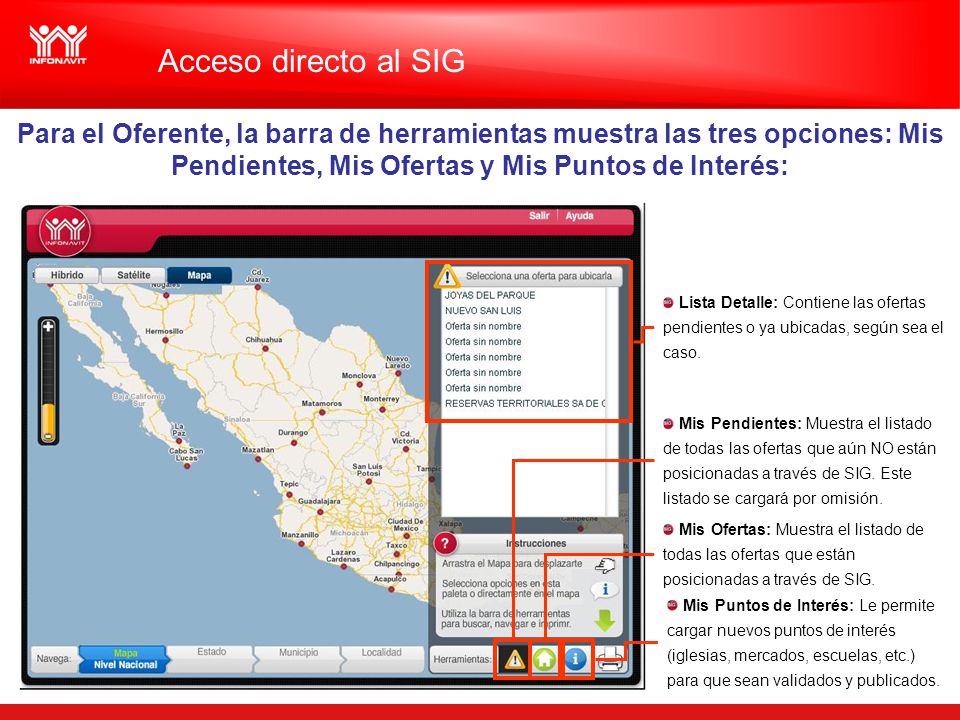Viewport: 960px width, 720px height.
Task: Select the Manzanillo city marker
Action: coord(301,544)
